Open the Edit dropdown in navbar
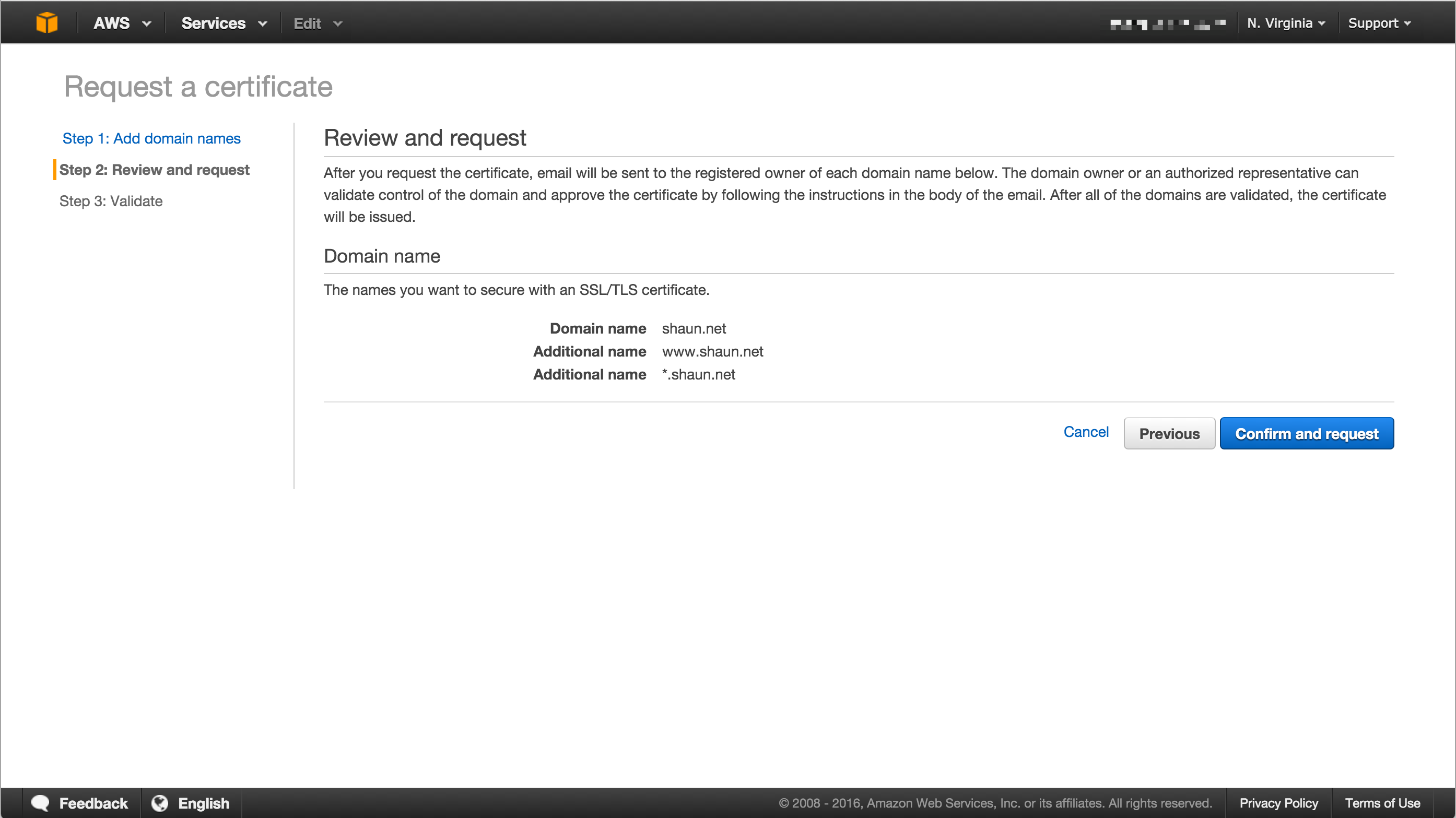The image size is (1456, 818). point(318,23)
